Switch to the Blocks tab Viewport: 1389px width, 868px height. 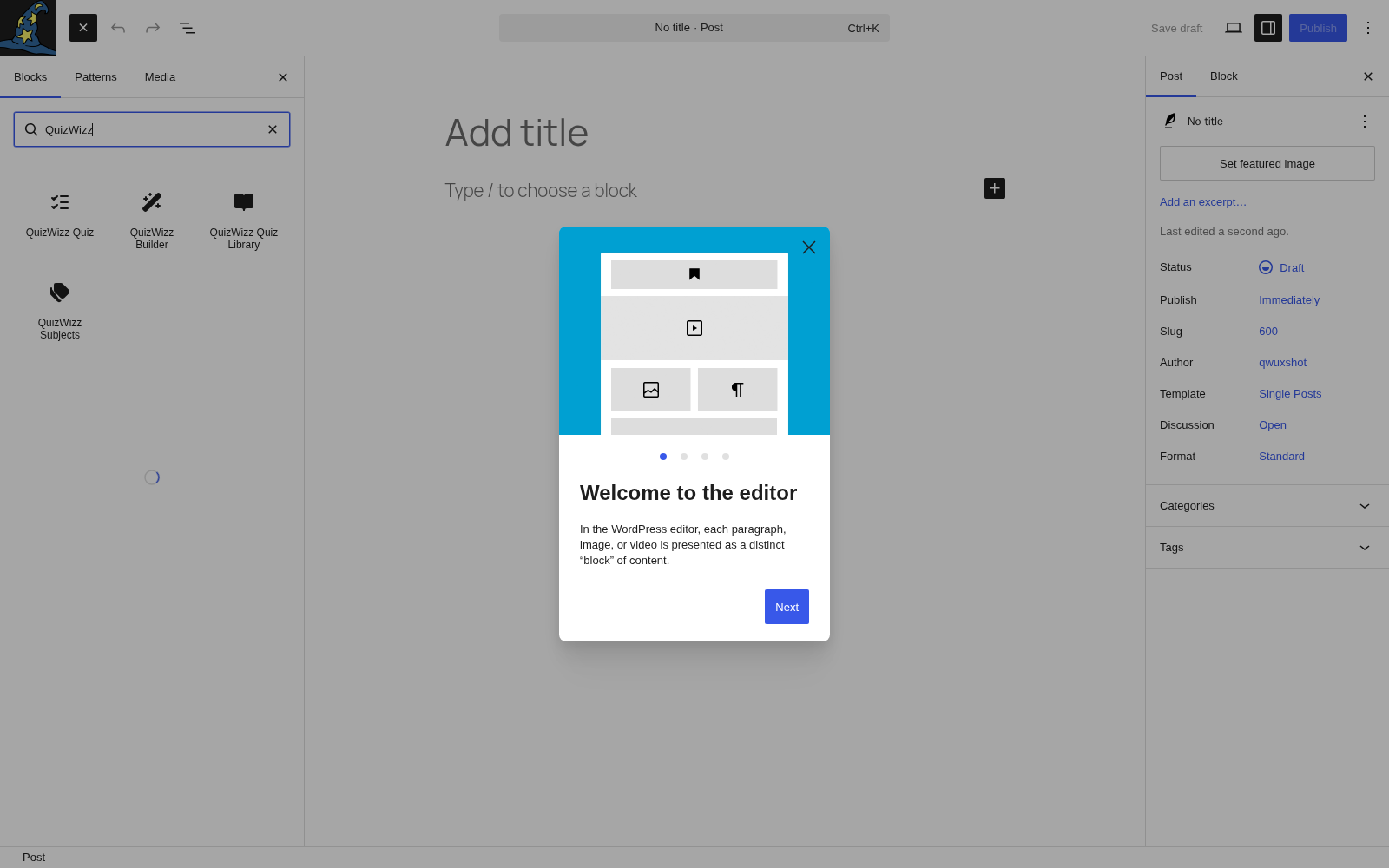(30, 77)
